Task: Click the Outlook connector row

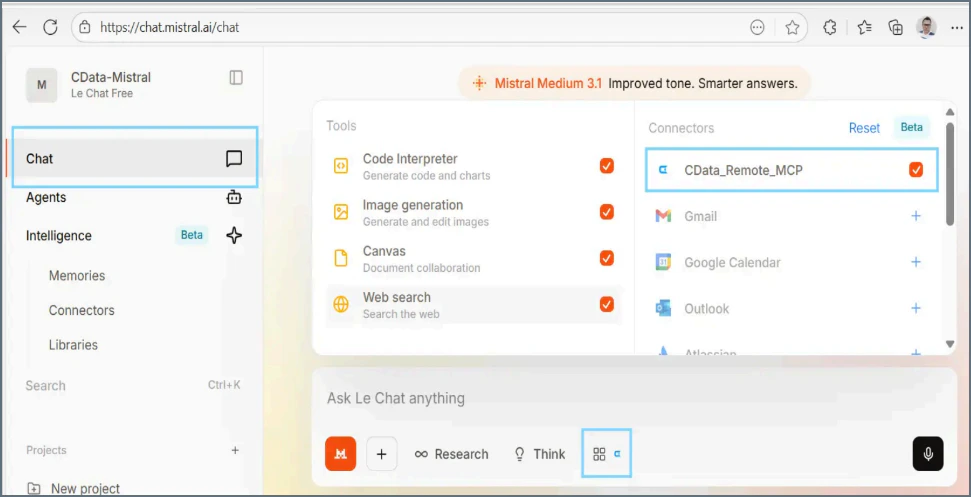Action: [791, 308]
